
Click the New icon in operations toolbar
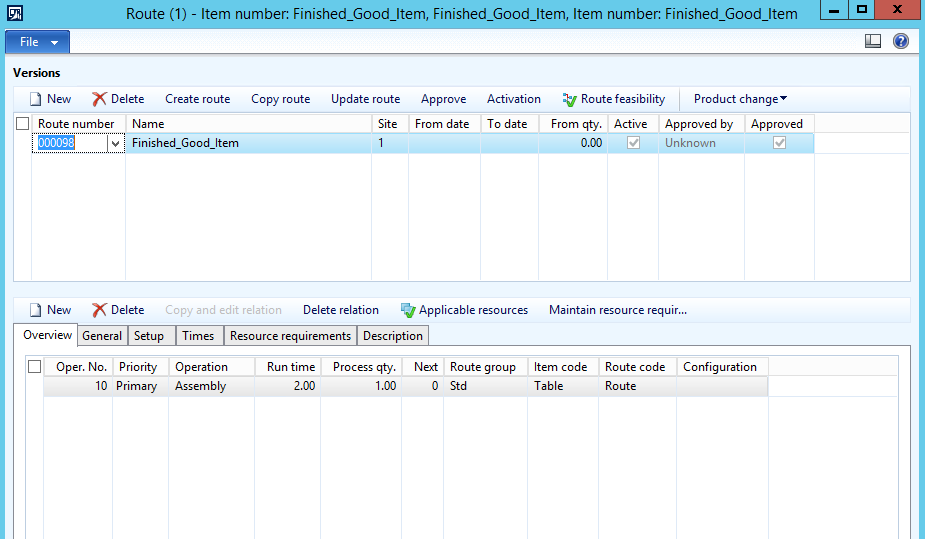pyautogui.click(x=35, y=310)
